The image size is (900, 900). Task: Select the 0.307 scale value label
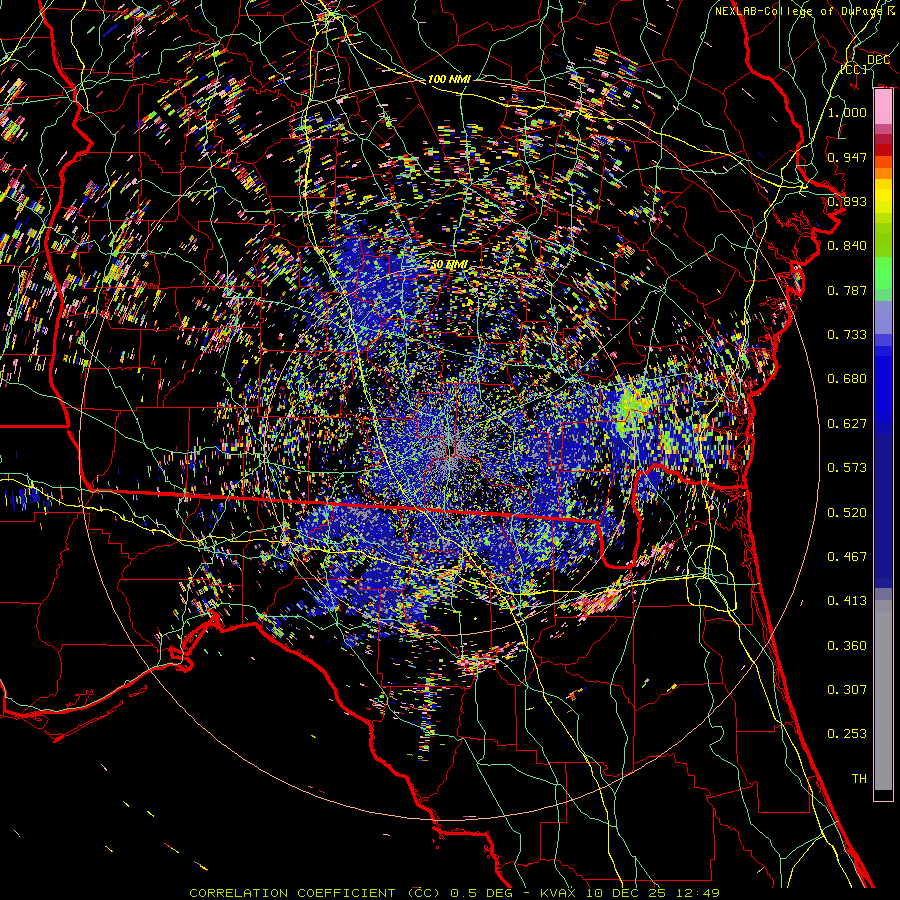click(847, 690)
